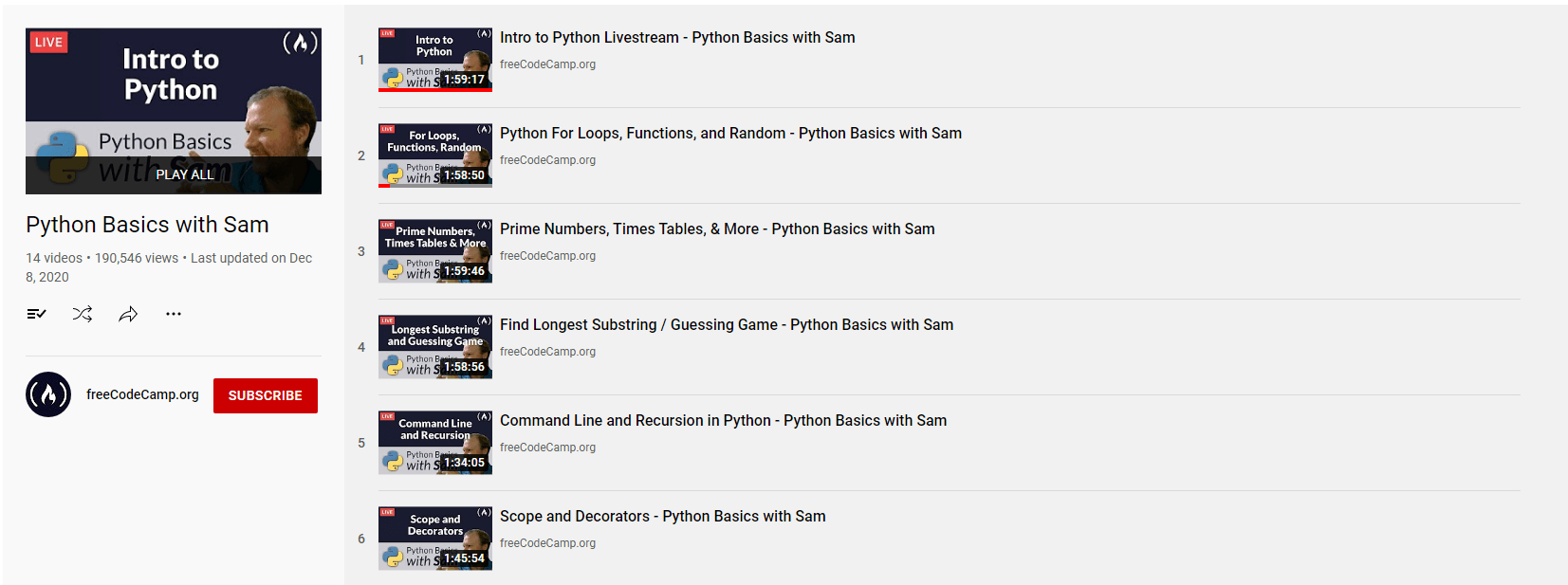The image size is (1568, 585).
Task: Click the Scope and Decorators video thumbnail
Action: click(434, 539)
